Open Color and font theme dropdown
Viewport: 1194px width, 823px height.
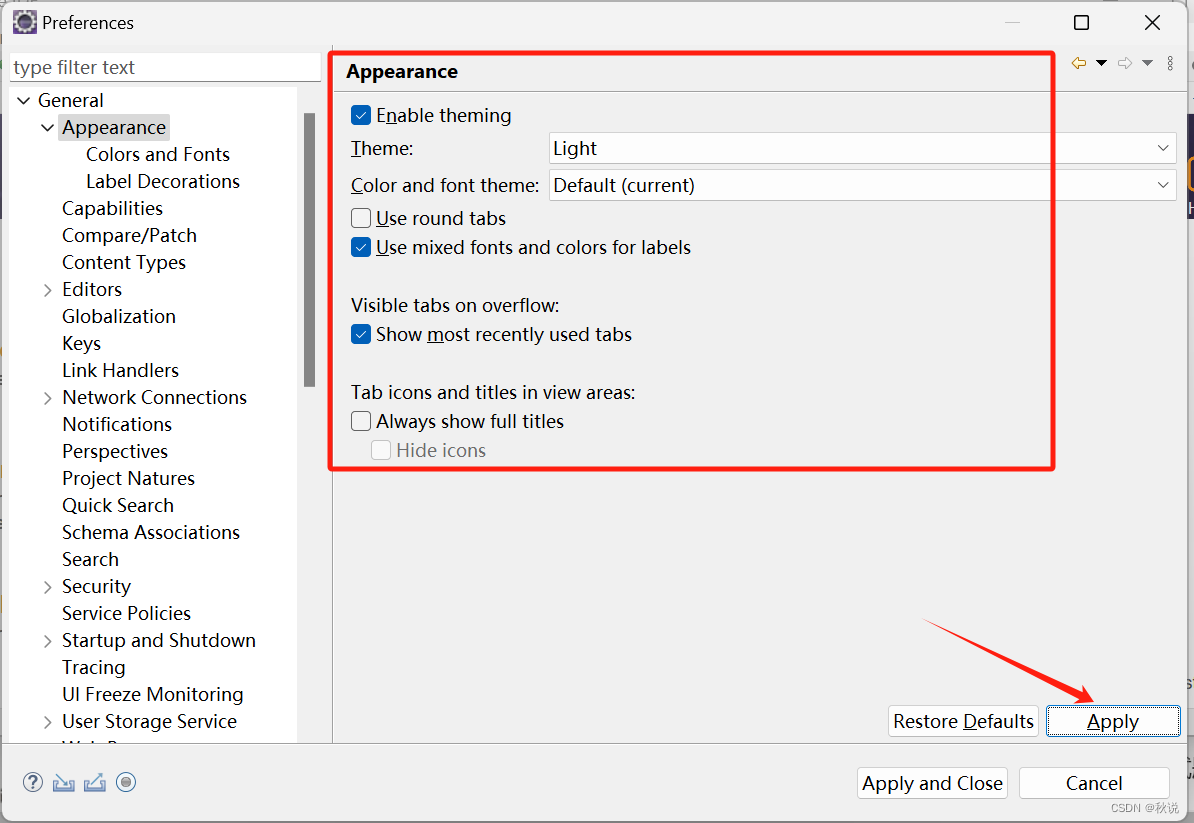pos(862,185)
